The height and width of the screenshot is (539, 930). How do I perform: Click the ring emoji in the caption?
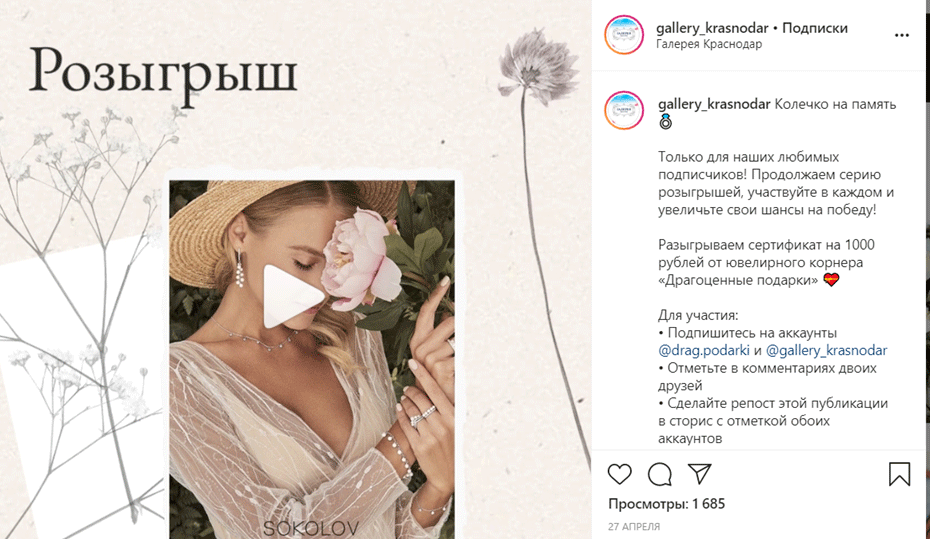(x=665, y=122)
